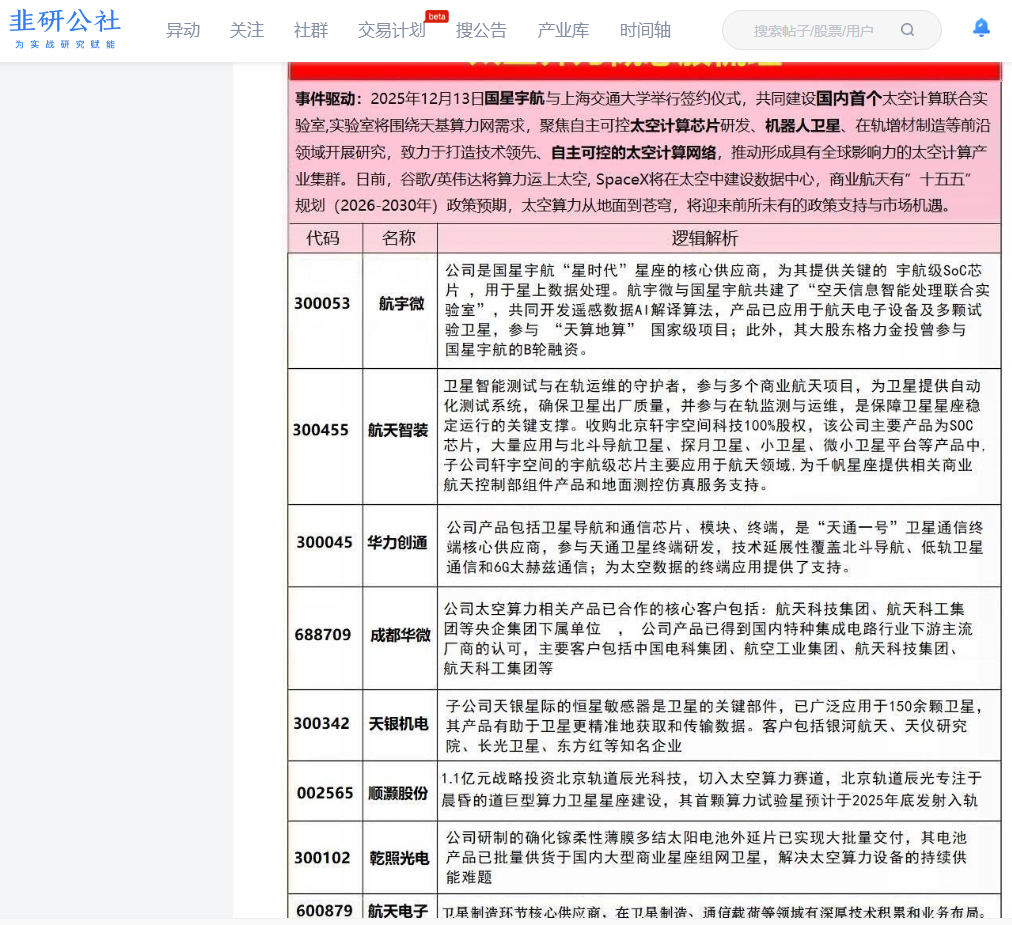The height and width of the screenshot is (925, 1012).
Task: Click stock code 002565
Action: click(325, 793)
